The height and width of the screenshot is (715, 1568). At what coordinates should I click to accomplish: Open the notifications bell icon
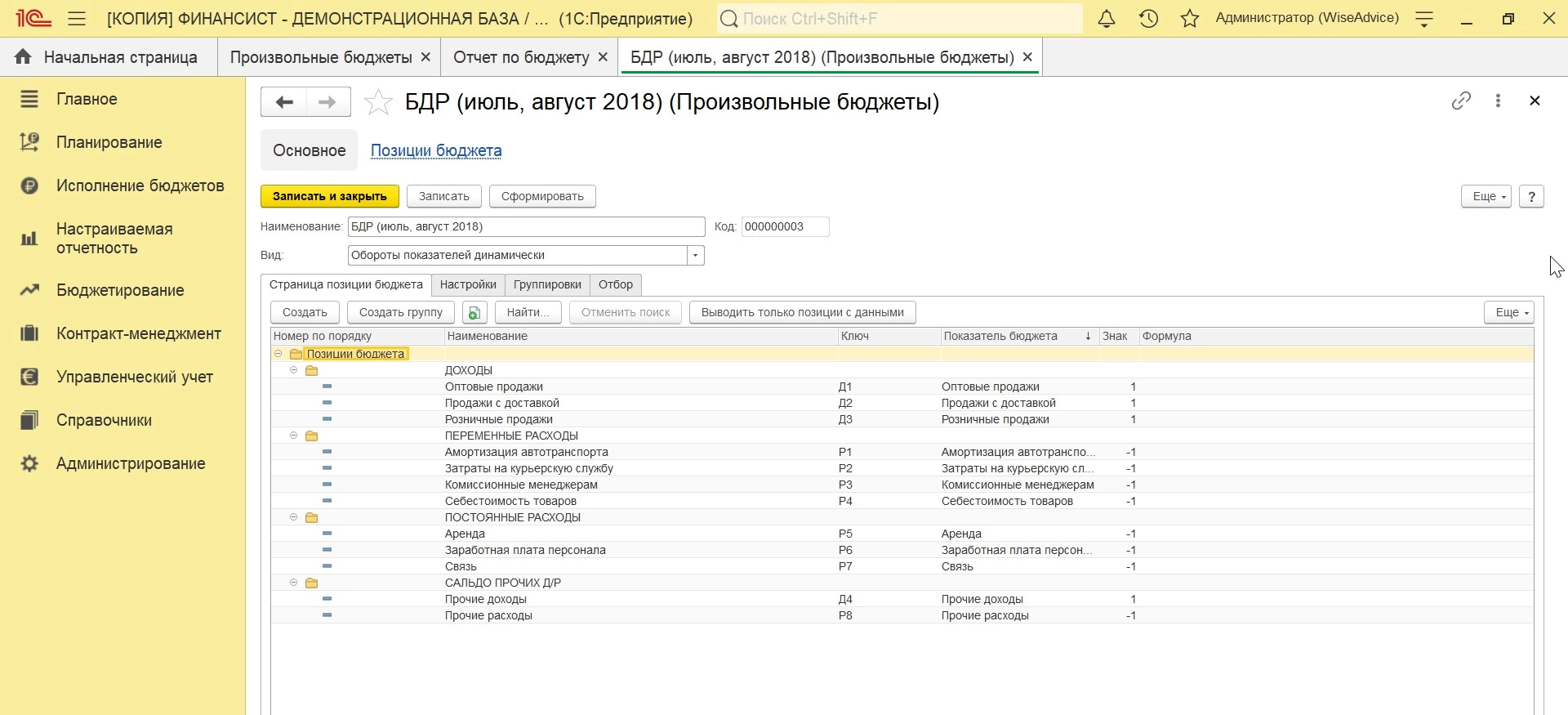coord(1106,19)
